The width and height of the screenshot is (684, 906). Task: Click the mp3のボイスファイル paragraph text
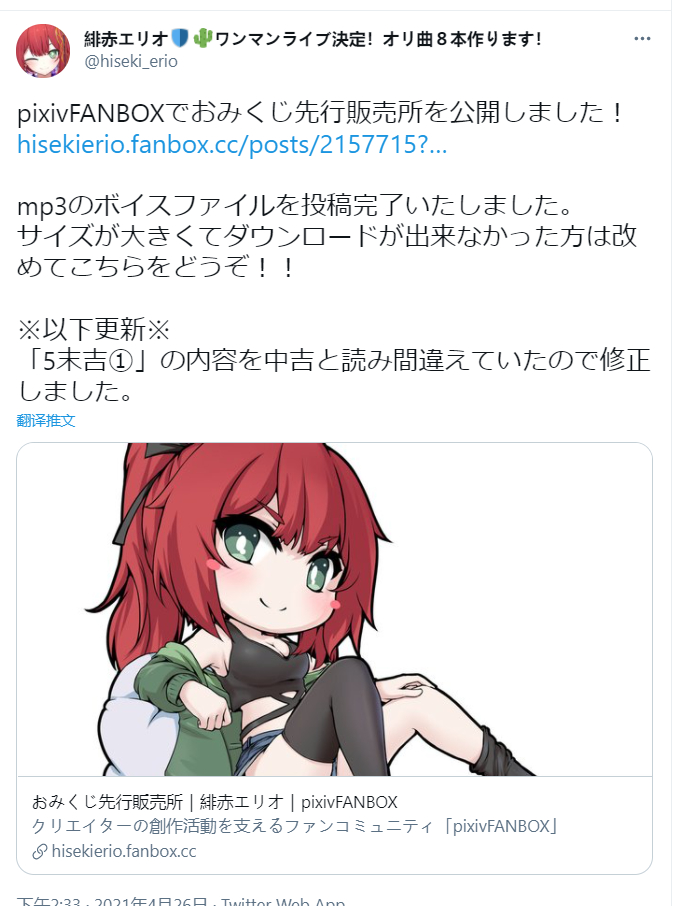click(x=327, y=236)
